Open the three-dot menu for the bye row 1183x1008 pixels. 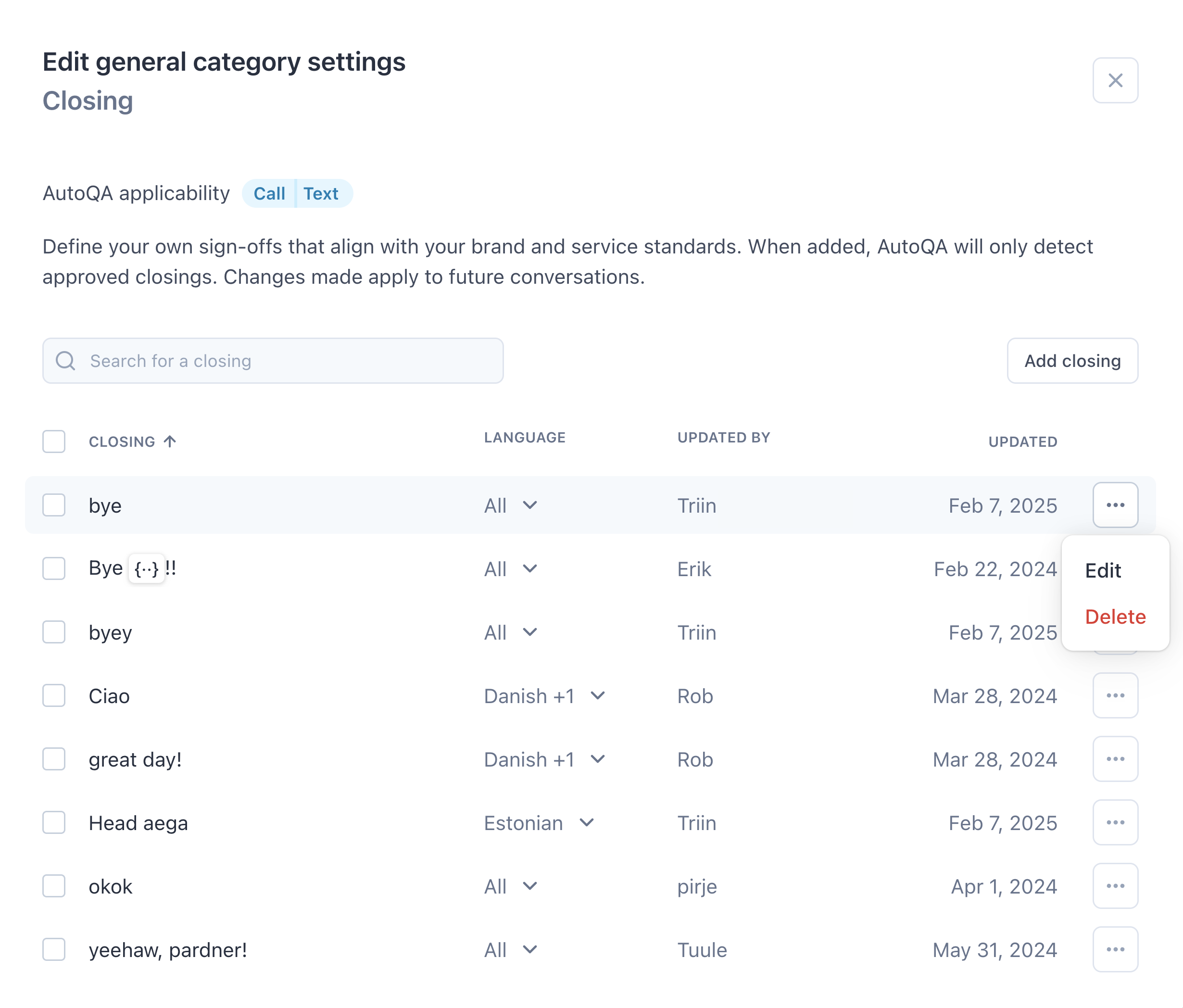point(1115,505)
